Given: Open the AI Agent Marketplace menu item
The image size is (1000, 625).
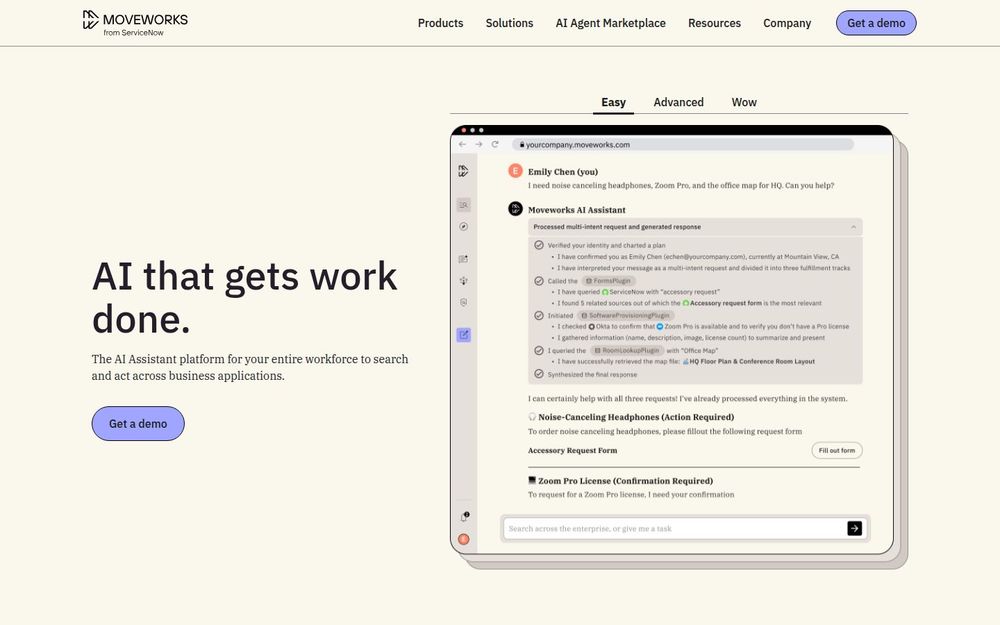Looking at the screenshot, I should [610, 22].
